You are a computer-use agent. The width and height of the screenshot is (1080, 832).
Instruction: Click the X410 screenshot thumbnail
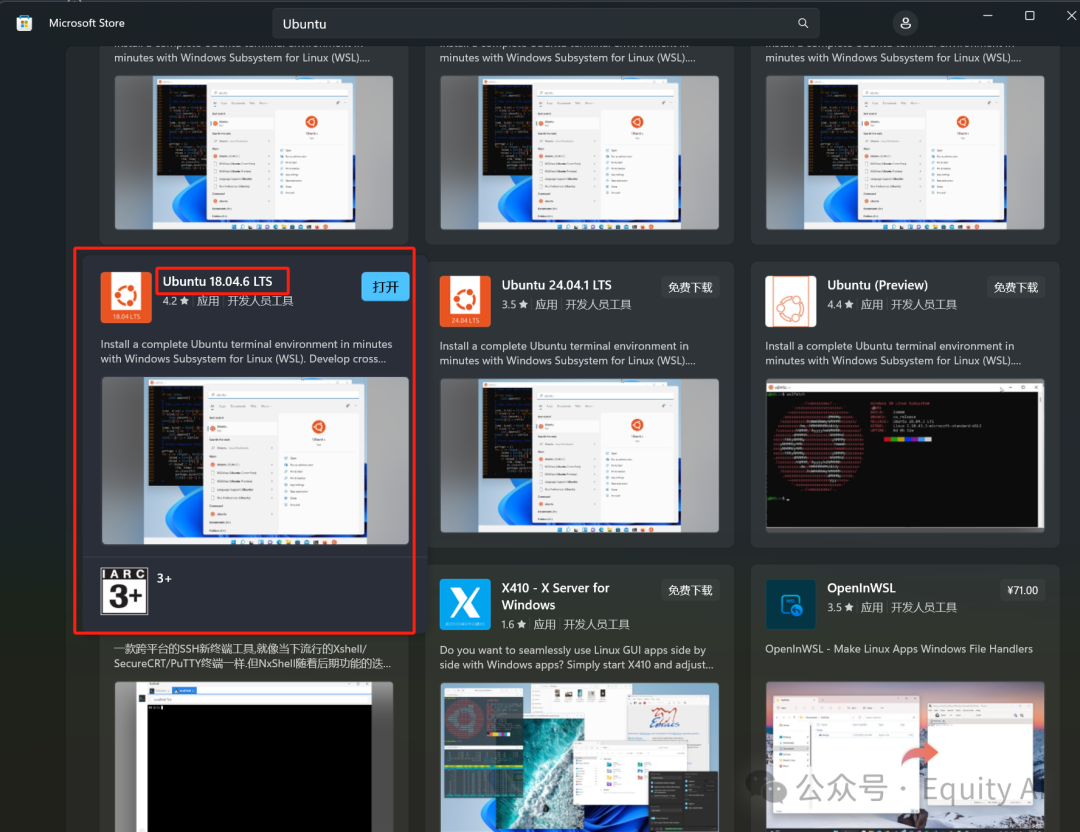click(579, 757)
